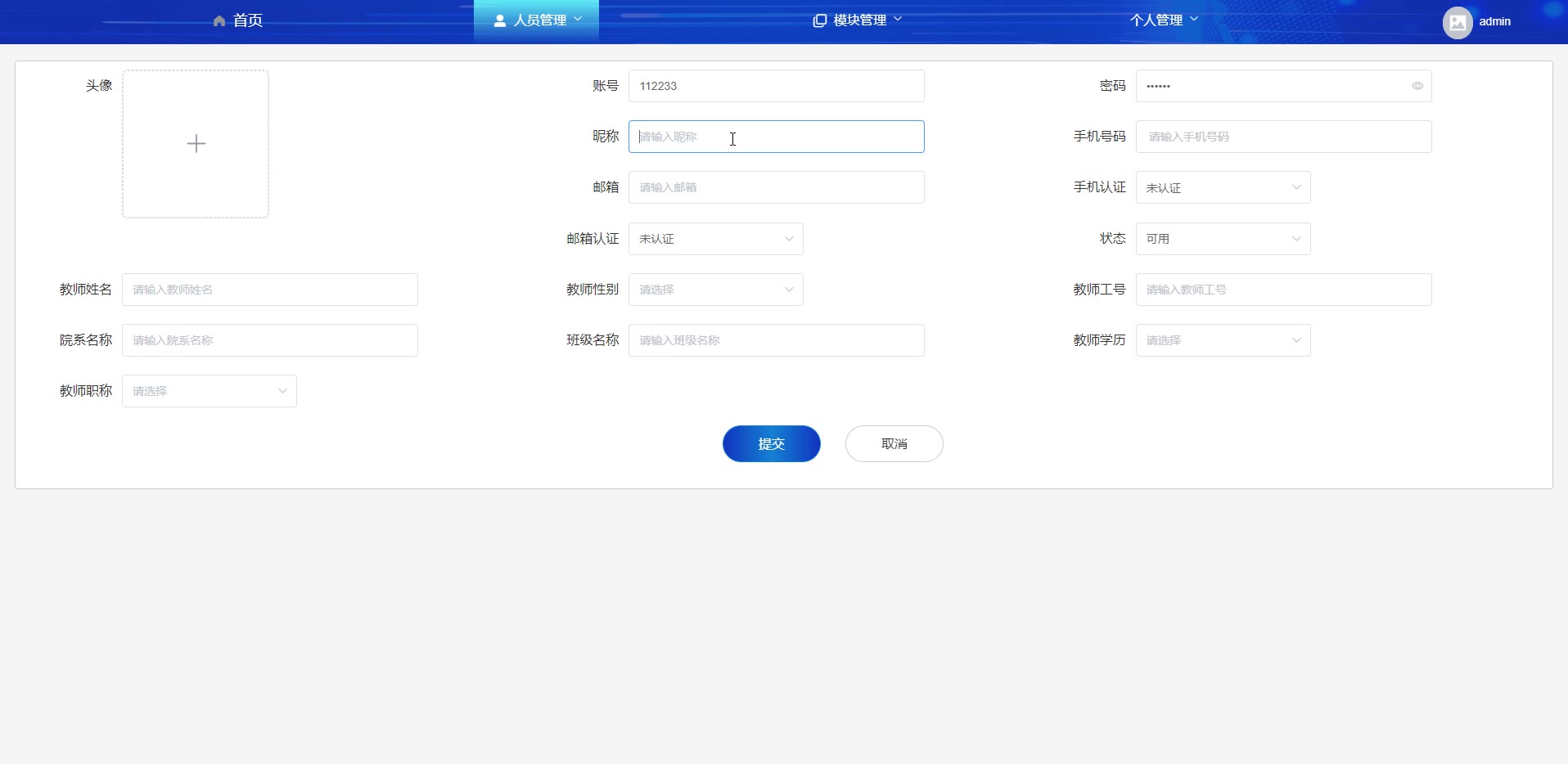Click the plus icon to upload avatar
Screen dimensions: 1568x764
[196, 144]
